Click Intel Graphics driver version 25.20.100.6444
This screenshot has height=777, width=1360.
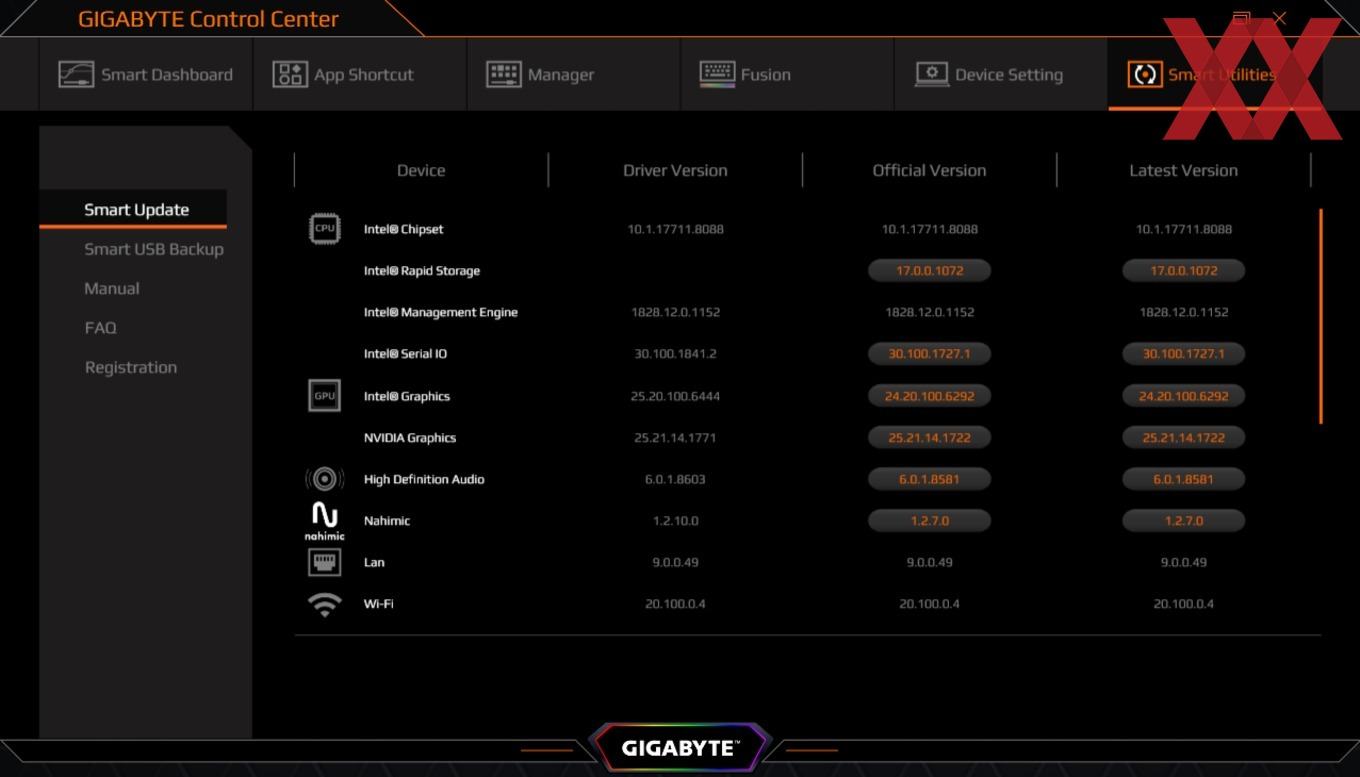point(675,396)
